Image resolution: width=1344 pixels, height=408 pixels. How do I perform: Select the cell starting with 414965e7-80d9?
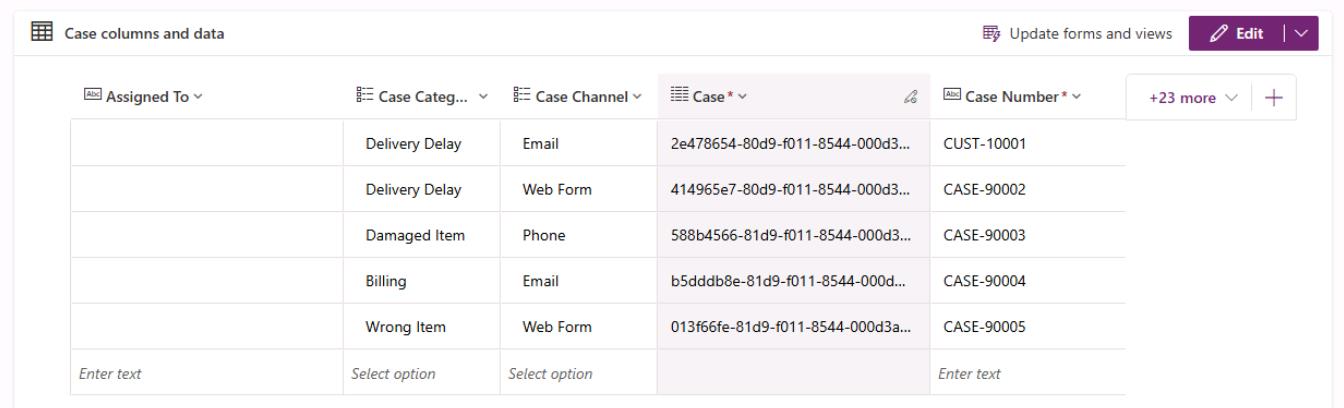794,189
